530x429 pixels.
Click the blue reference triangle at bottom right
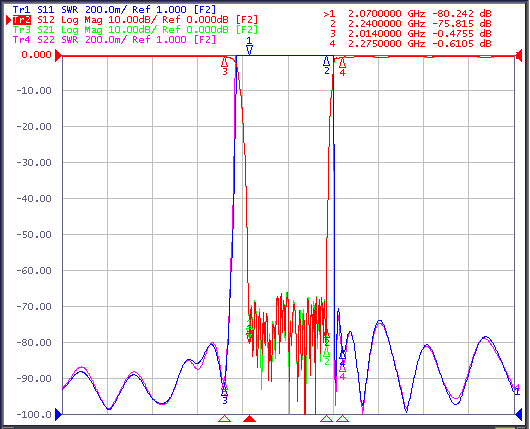click(x=519, y=414)
